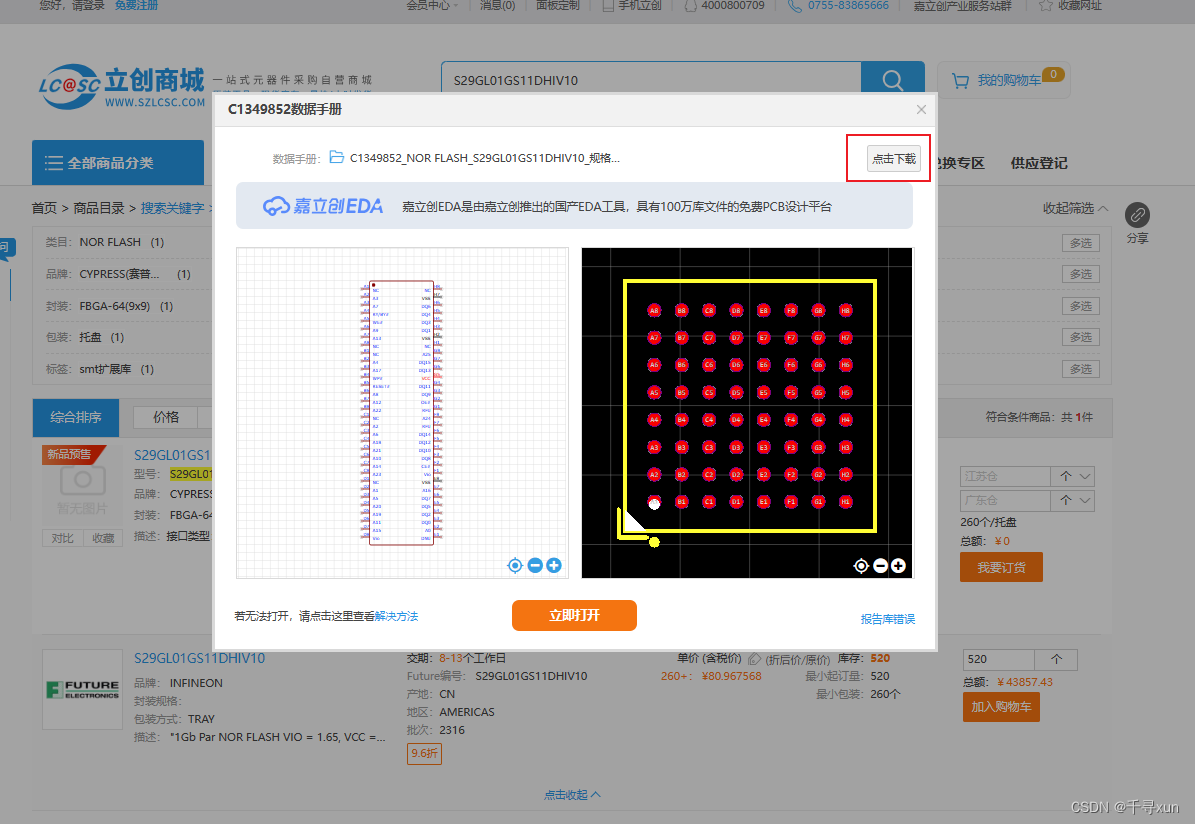Click the shopping cart icon
The width and height of the screenshot is (1195, 824).
tap(960, 80)
